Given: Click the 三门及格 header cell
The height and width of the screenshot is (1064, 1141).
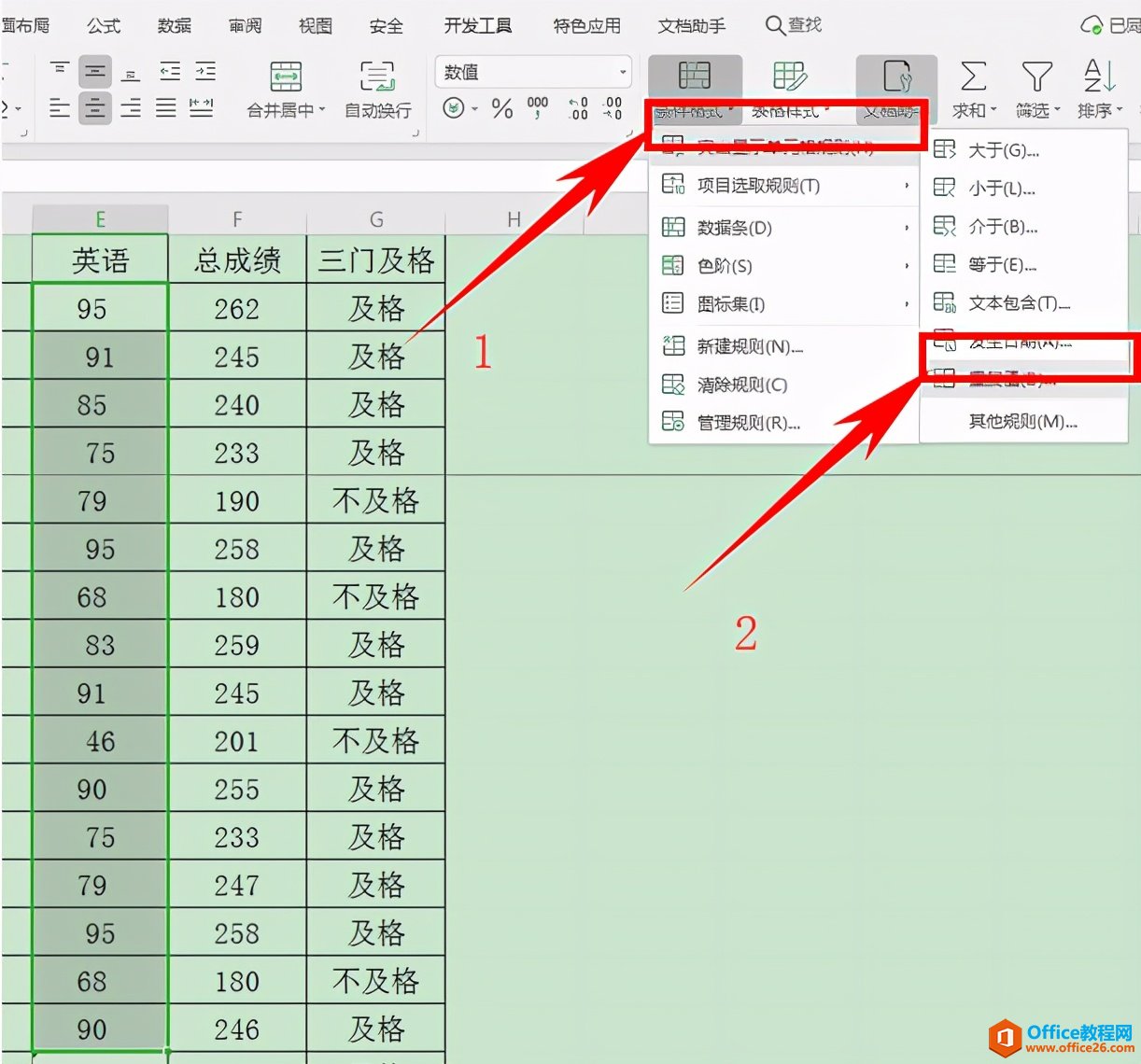Looking at the screenshot, I should pyautogui.click(x=376, y=259).
